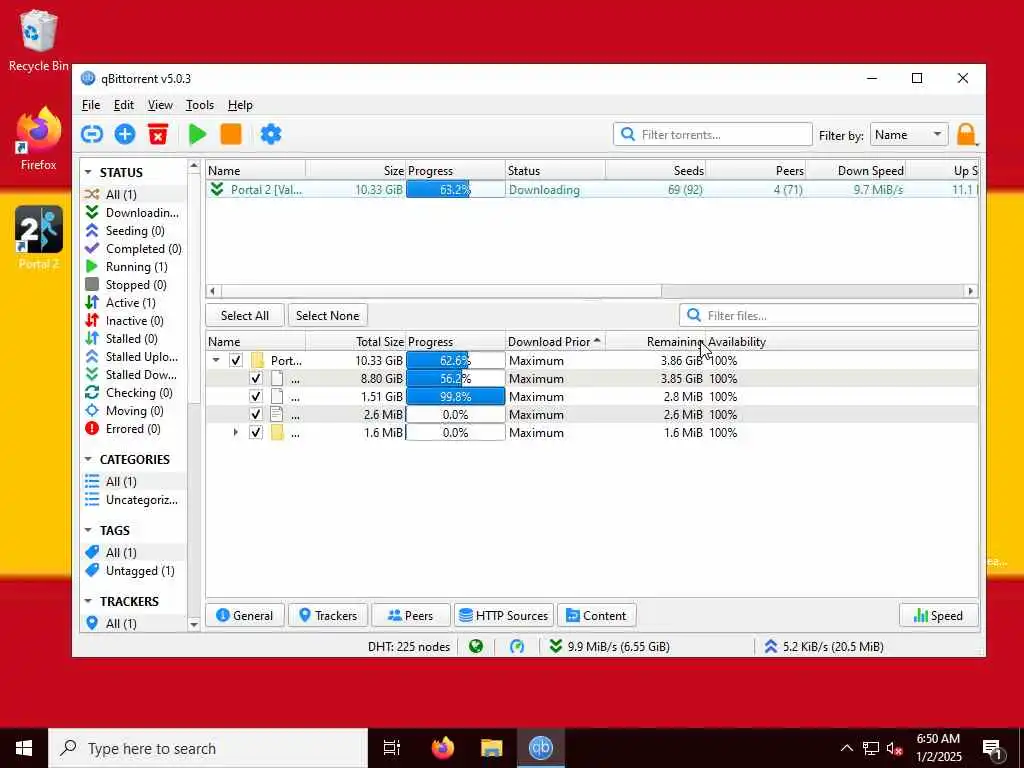Select Stalled Uploading status filter
The image size is (1024, 768).
tap(133, 356)
